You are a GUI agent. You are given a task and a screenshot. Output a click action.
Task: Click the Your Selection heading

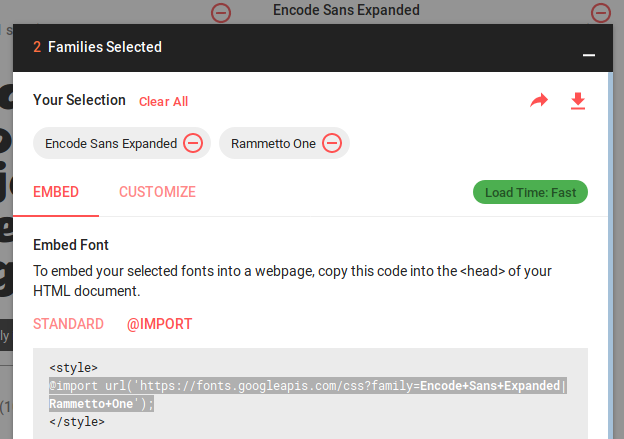pos(79,100)
